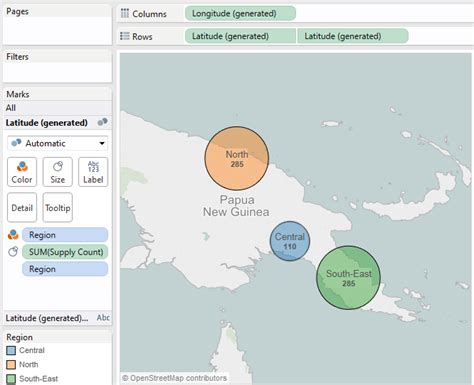Image resolution: width=474 pixels, height=385 pixels.
Task: Click the Columns shelf grid icon
Action: (x=125, y=13)
